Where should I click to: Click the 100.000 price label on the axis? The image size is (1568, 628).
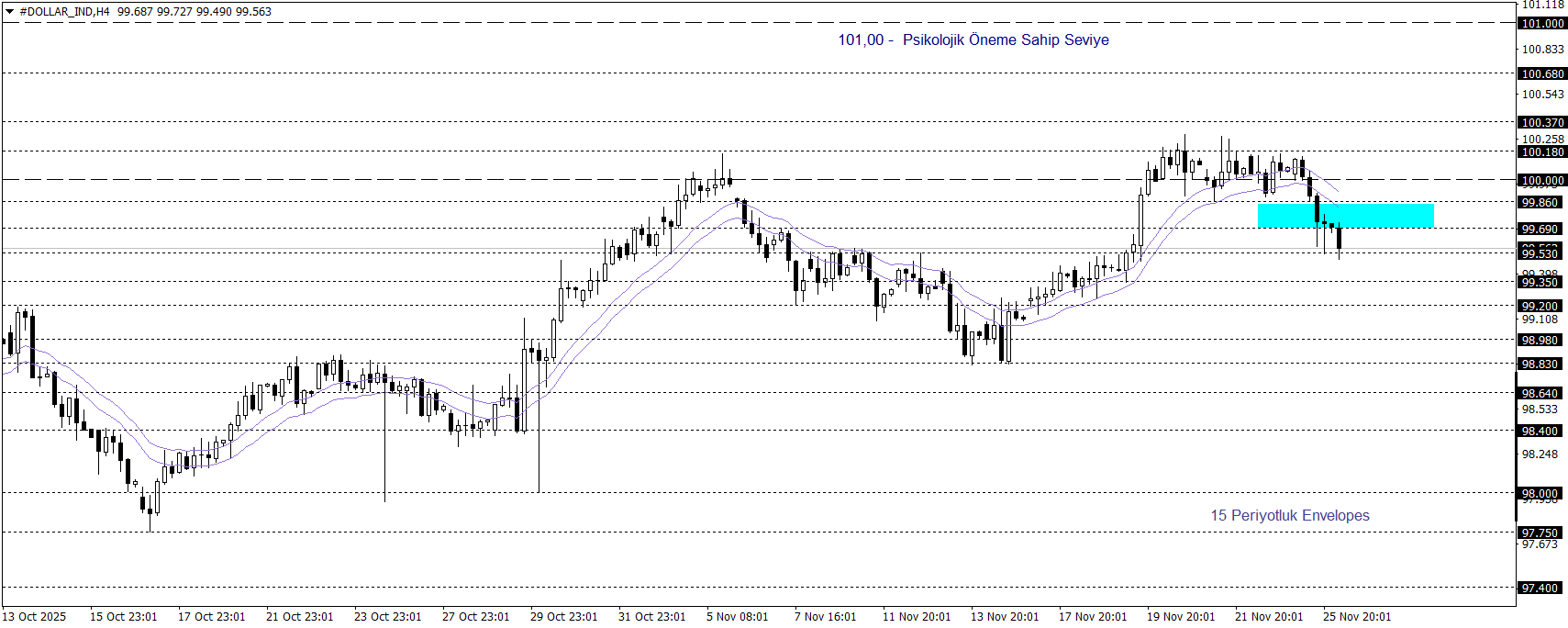coord(1541,181)
